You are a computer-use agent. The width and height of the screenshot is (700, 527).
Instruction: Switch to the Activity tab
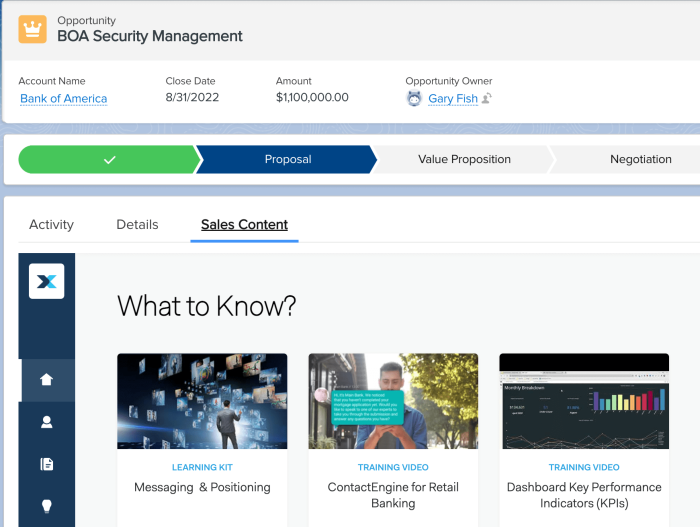[x=51, y=225]
